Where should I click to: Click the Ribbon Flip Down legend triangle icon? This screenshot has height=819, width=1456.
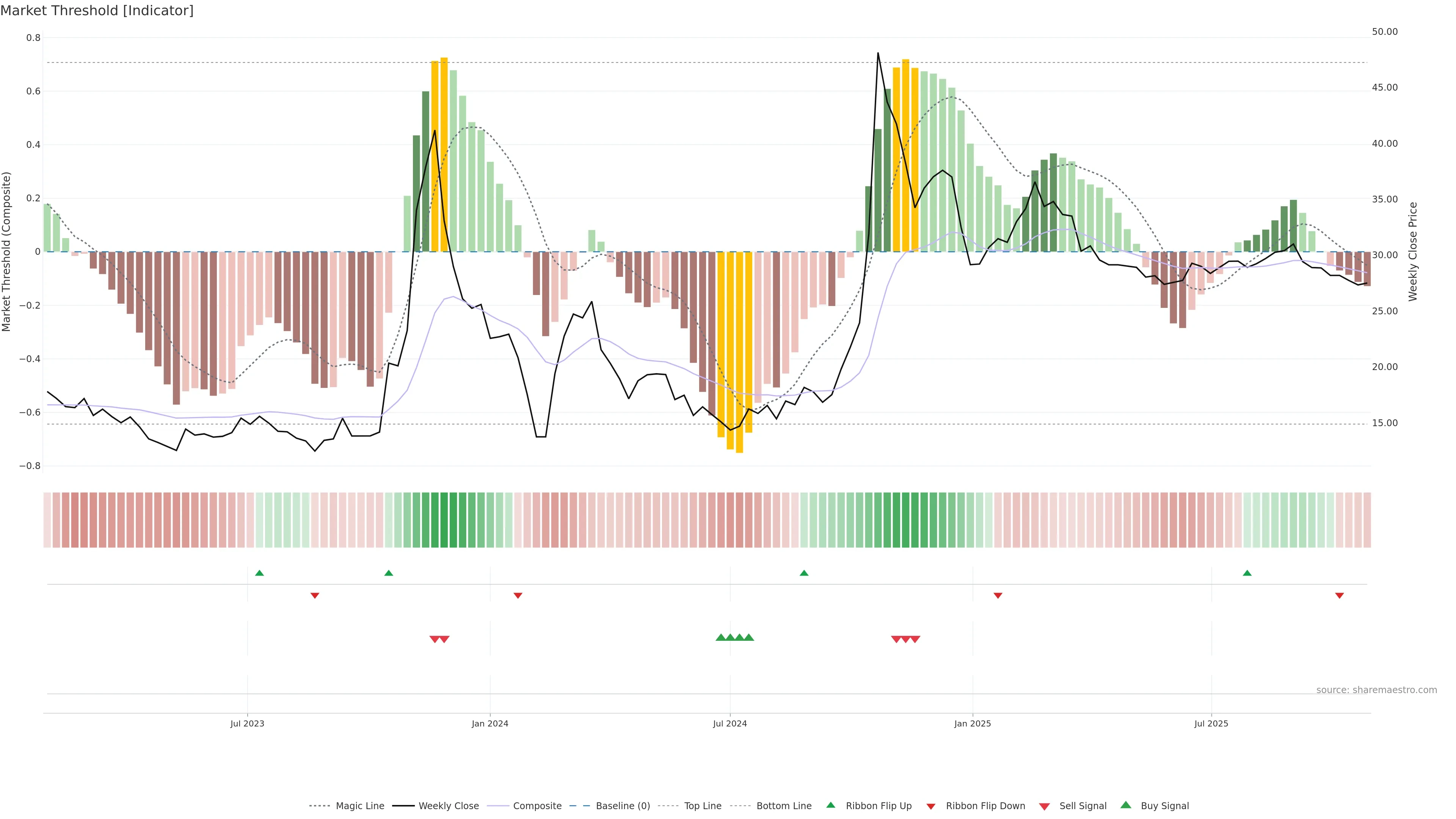pyautogui.click(x=931, y=806)
